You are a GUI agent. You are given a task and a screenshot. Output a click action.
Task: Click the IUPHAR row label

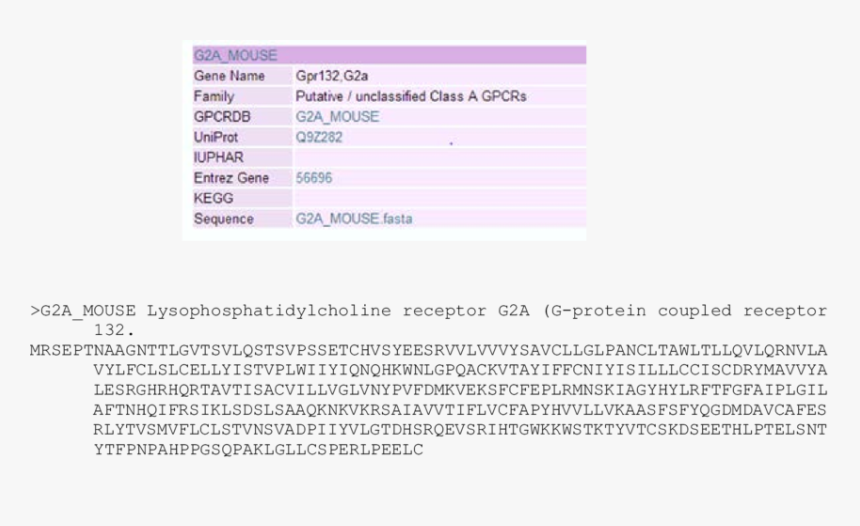pyautogui.click(x=218, y=157)
